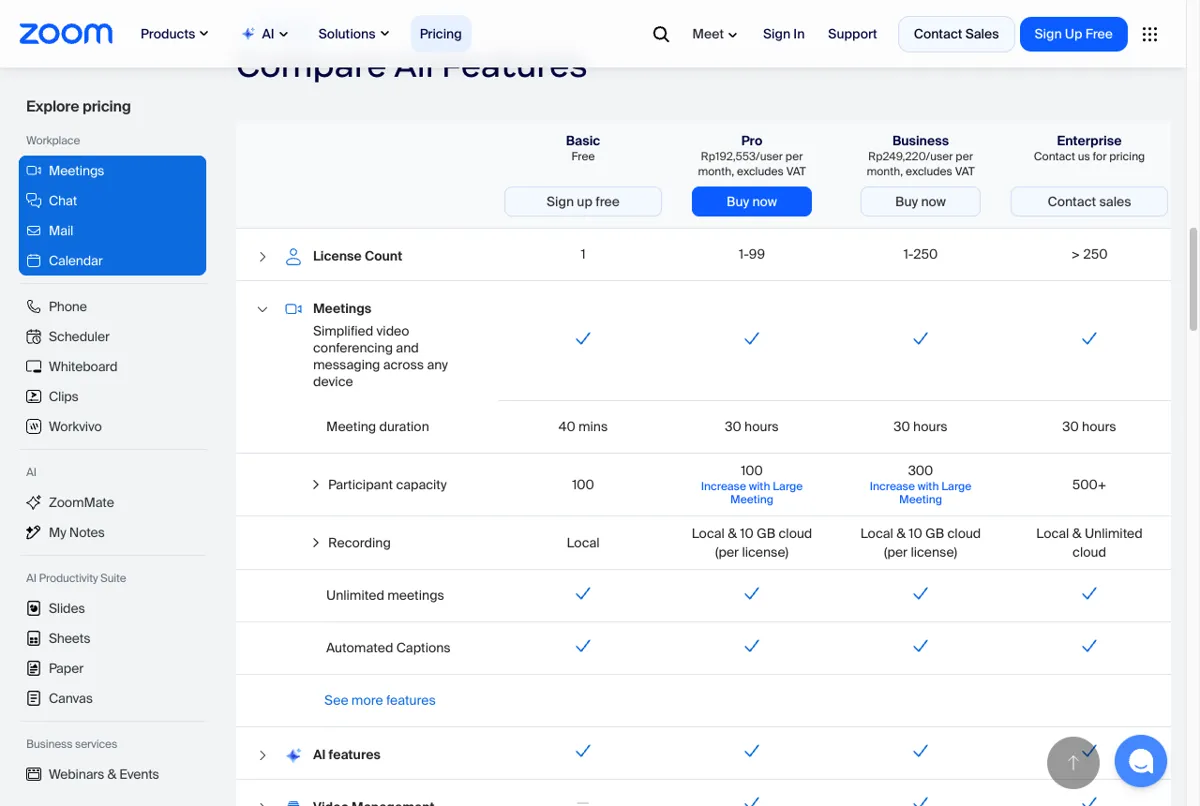Open the chat support bubble button
This screenshot has width=1200, height=806.
pos(1141,762)
